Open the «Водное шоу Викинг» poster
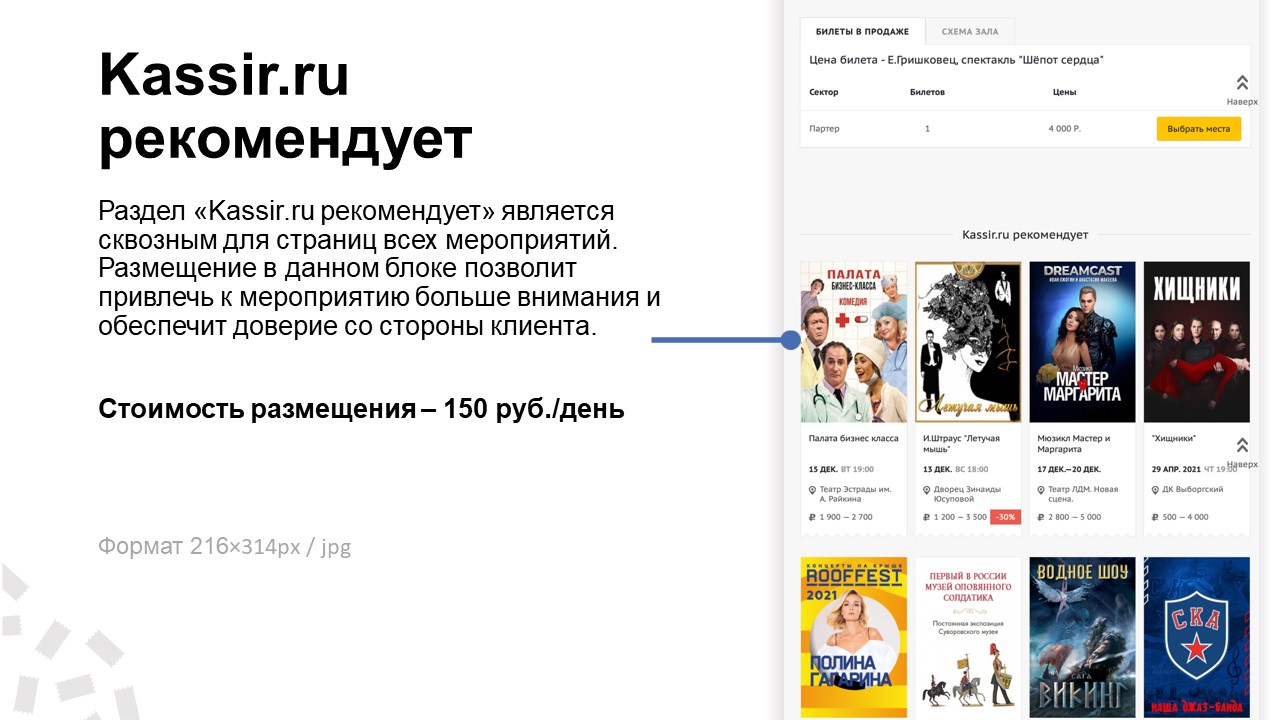 [x=1082, y=637]
